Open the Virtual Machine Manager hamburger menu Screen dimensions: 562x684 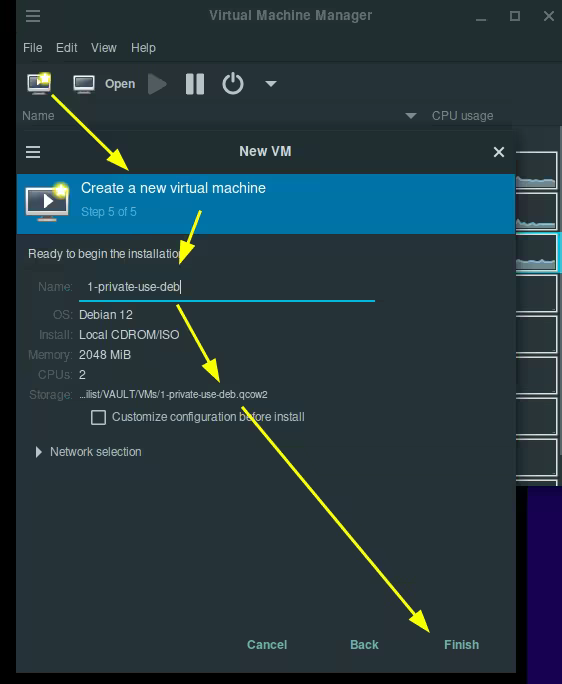pyautogui.click(x=33, y=16)
